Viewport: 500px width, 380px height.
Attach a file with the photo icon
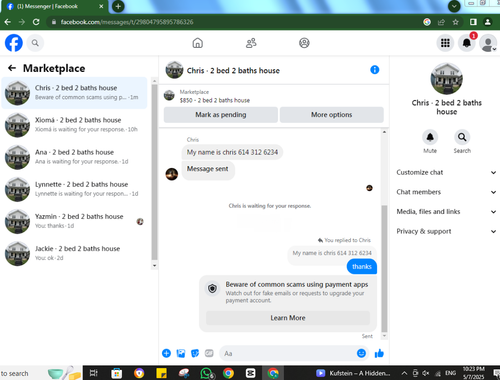pyautogui.click(x=181, y=353)
